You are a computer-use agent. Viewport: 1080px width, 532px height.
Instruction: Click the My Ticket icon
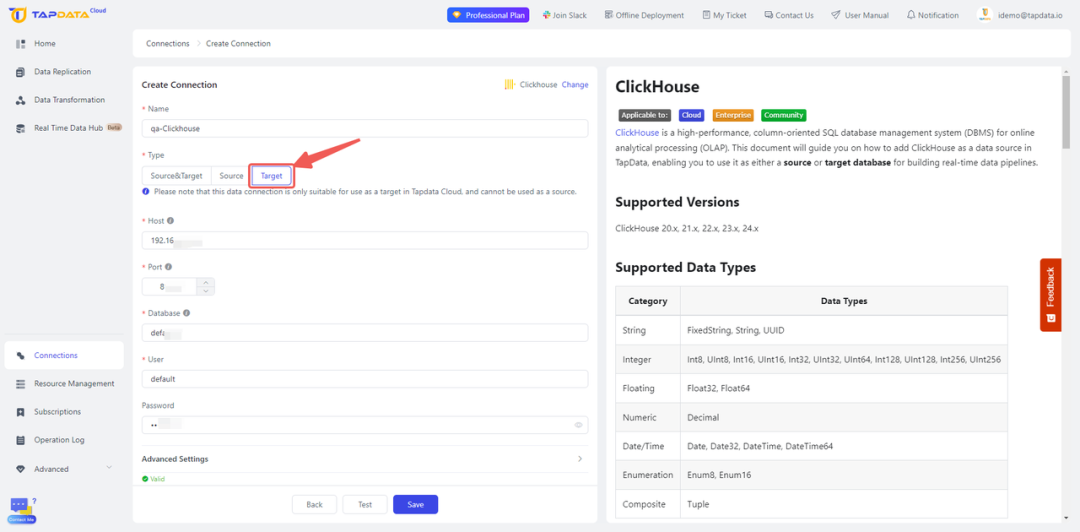click(706, 15)
